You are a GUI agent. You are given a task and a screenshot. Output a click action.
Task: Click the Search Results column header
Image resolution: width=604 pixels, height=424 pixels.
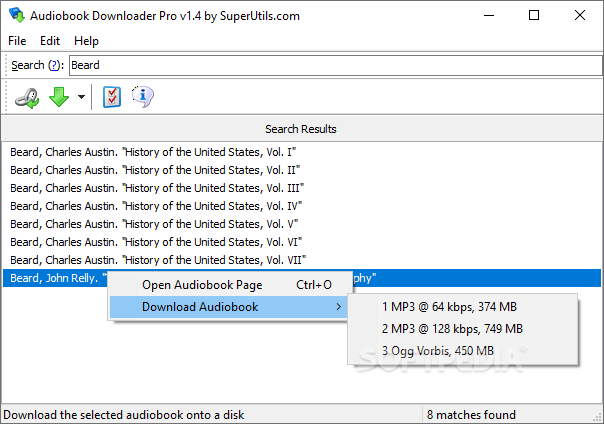click(x=301, y=129)
